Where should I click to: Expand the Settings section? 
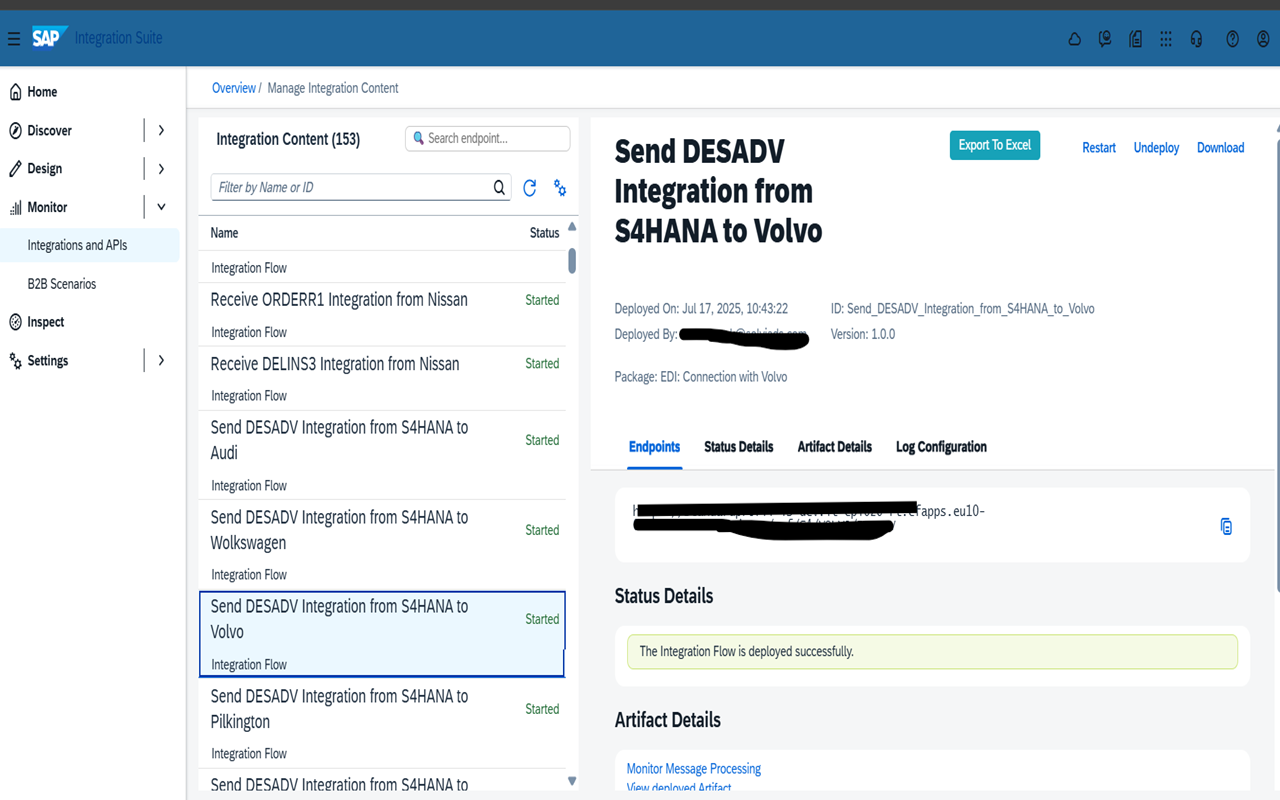(x=161, y=360)
